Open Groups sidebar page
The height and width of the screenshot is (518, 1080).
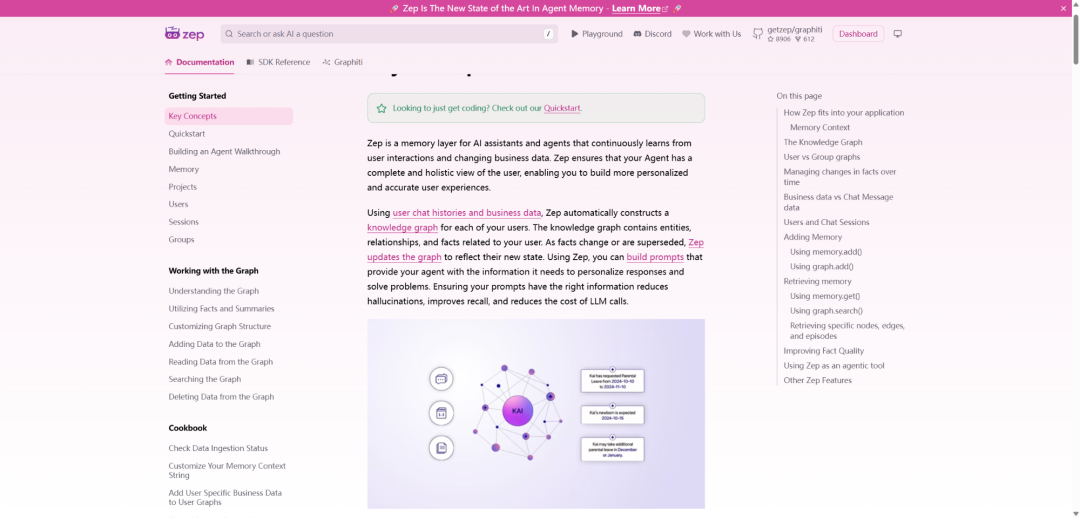point(181,240)
